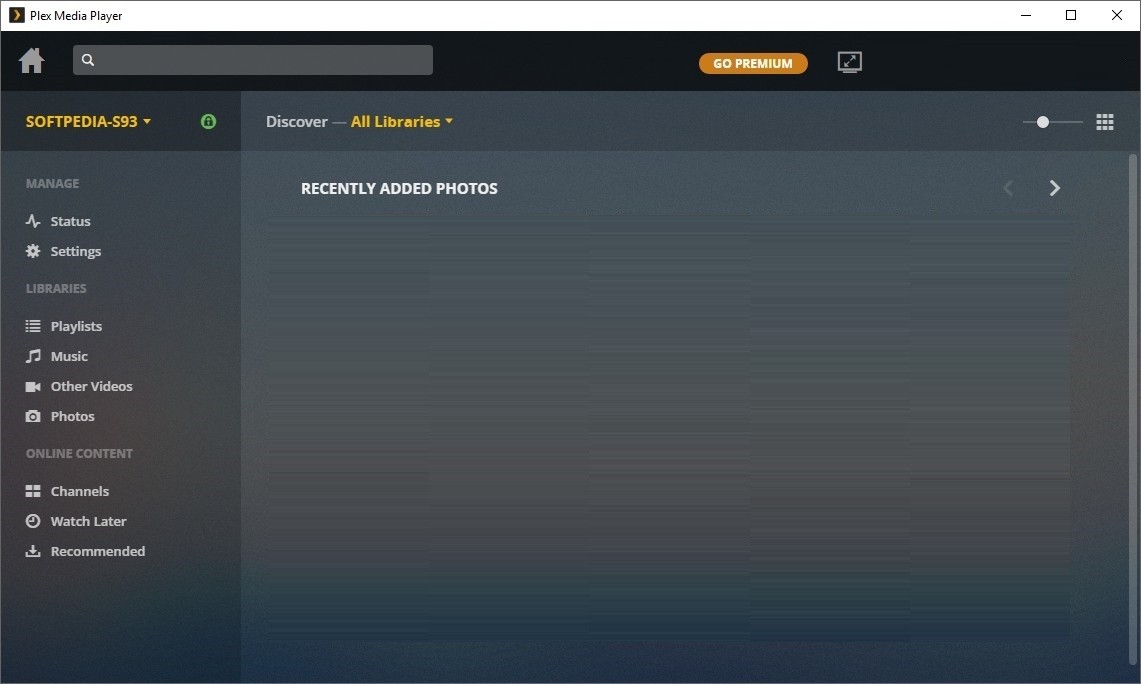The height and width of the screenshot is (684, 1141).
Task: Select the Status activity icon
Action: click(x=33, y=220)
